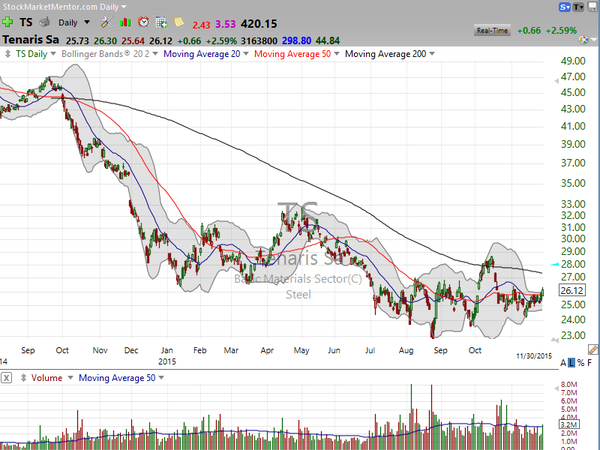Open the blue S dropdown button

[x=565, y=7]
